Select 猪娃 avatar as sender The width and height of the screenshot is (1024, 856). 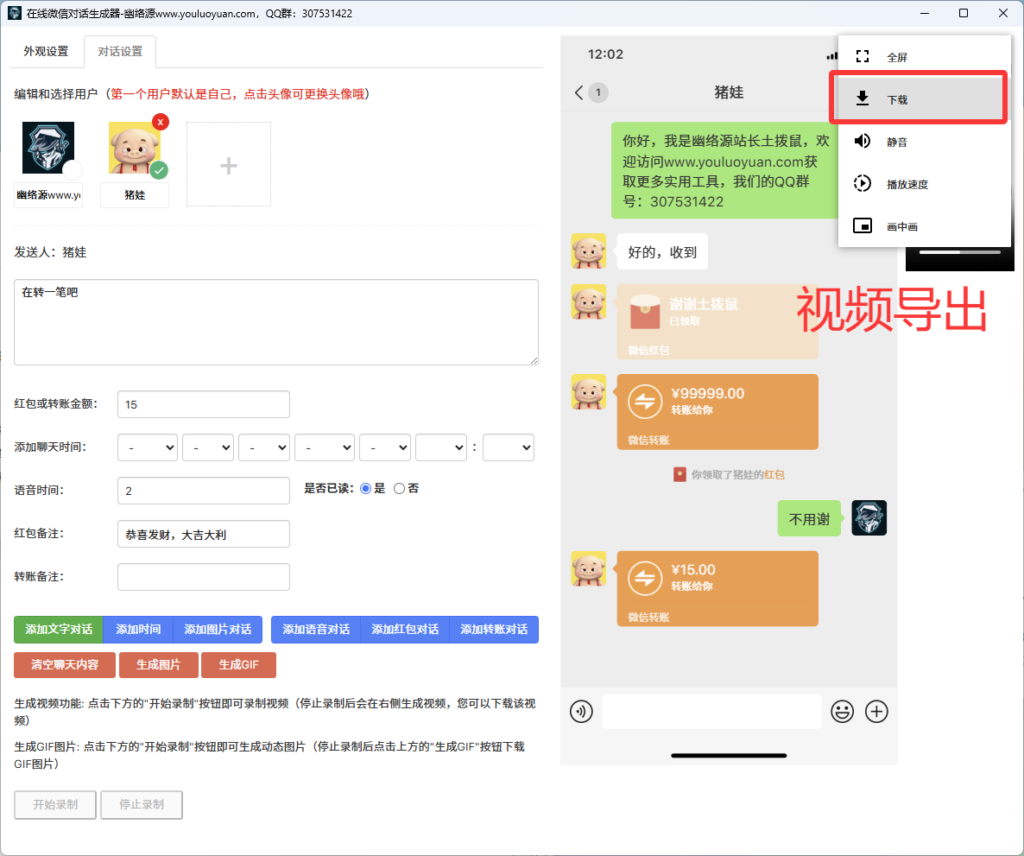[134, 150]
